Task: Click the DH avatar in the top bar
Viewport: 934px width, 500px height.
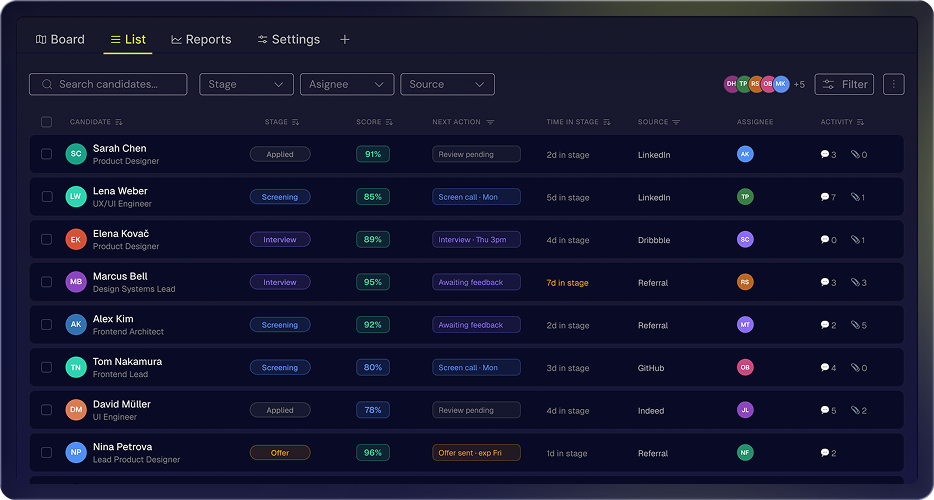Action: coord(731,84)
